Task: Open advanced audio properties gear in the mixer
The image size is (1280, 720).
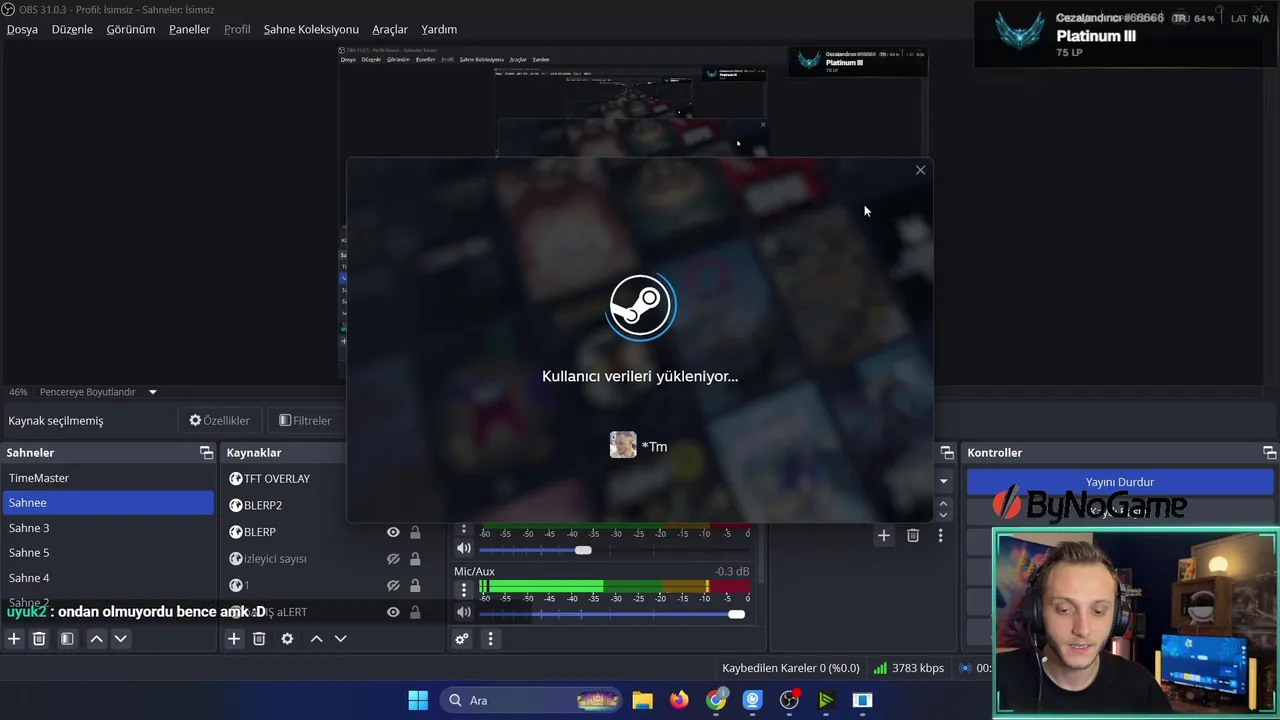Action: (x=462, y=638)
